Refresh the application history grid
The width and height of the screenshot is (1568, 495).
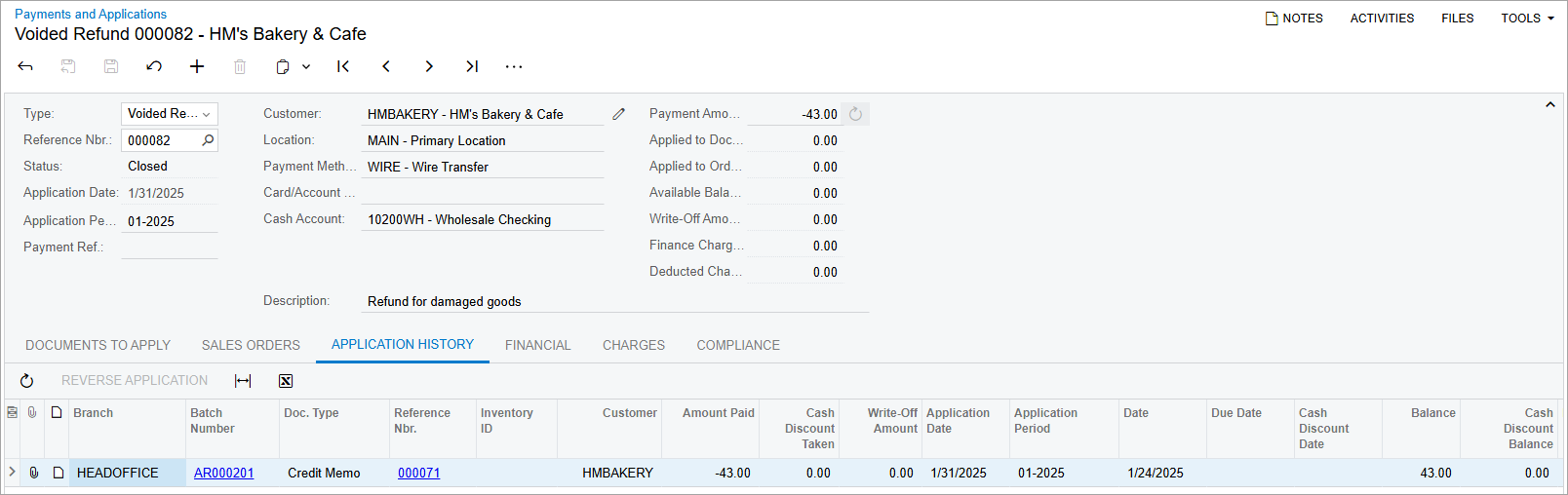click(x=27, y=381)
